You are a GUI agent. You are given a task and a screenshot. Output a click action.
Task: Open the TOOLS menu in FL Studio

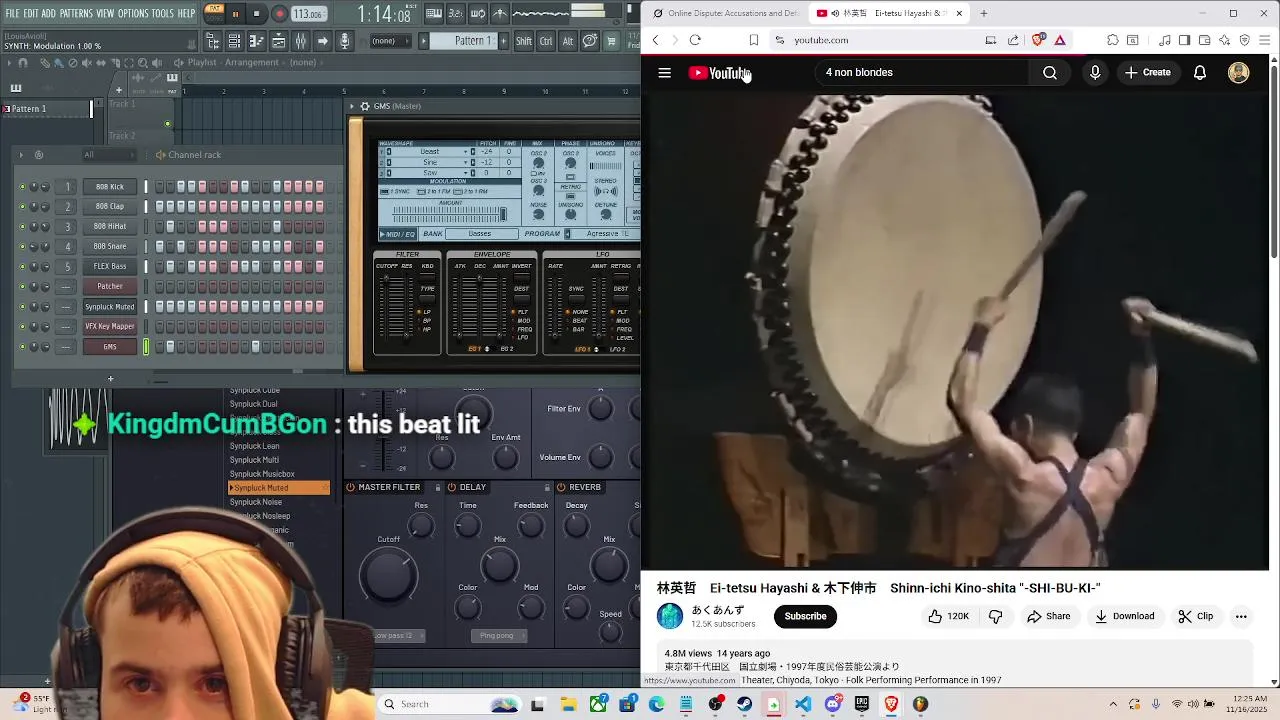point(163,13)
